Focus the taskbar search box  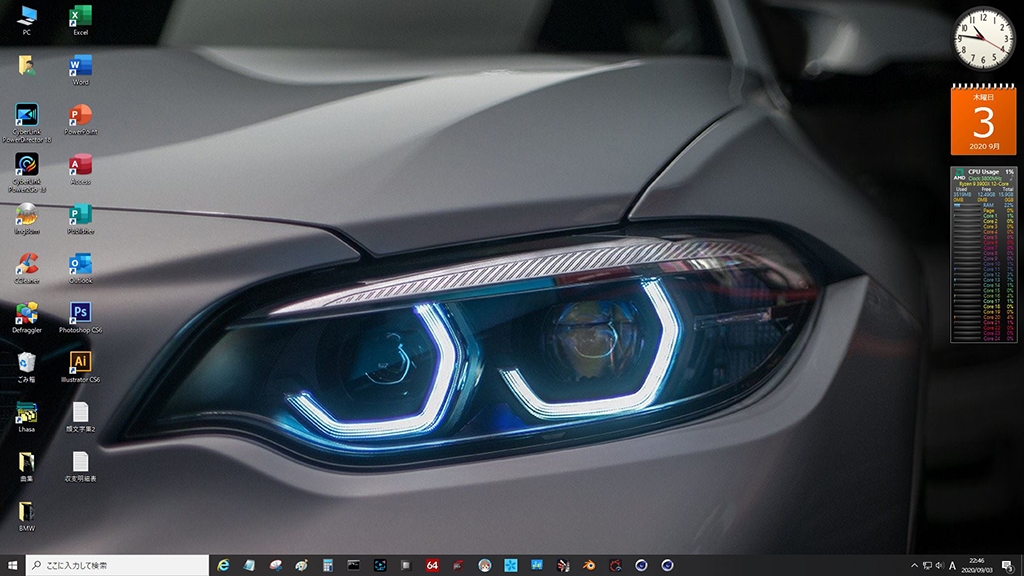118,565
